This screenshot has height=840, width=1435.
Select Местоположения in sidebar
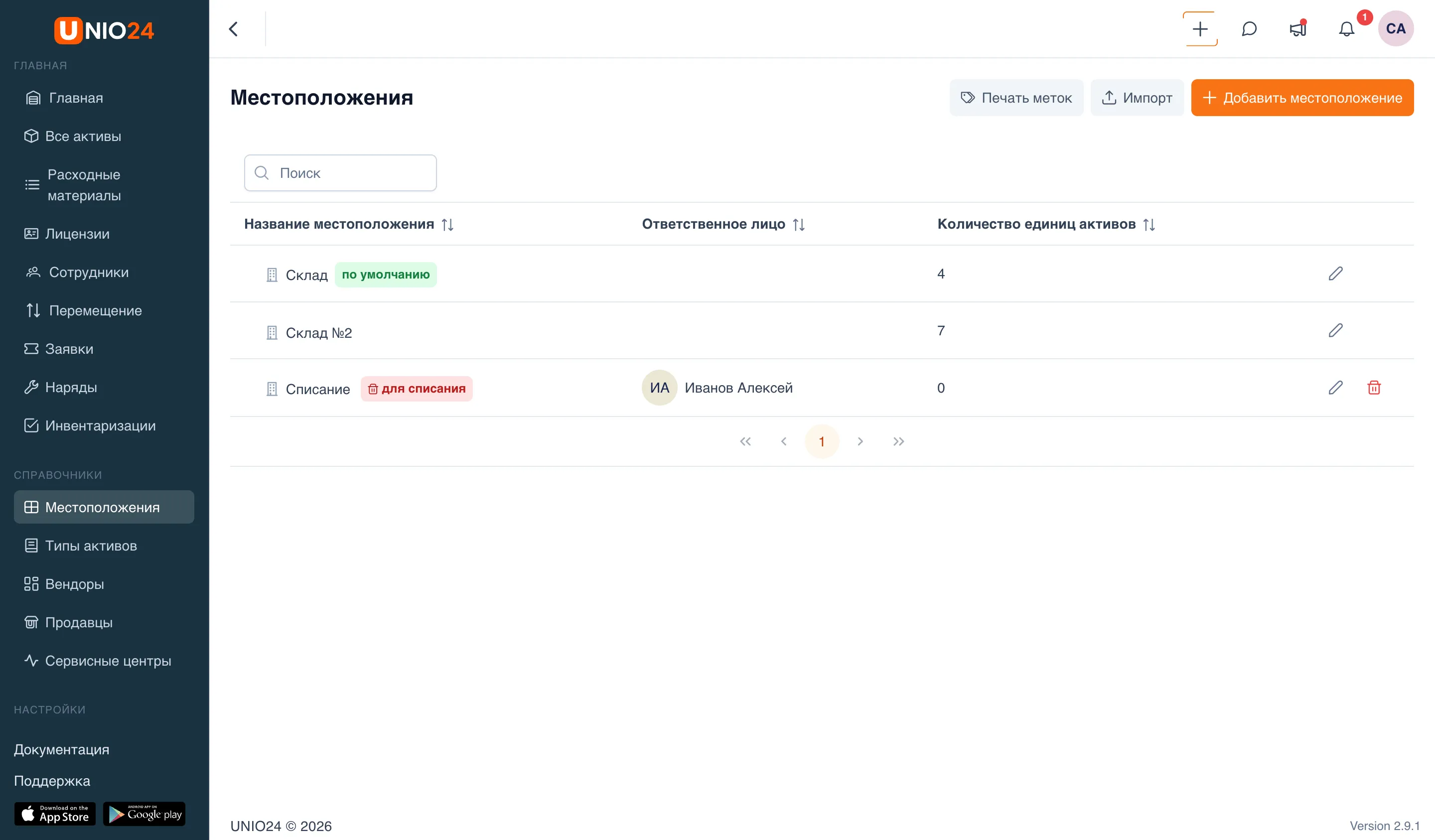tap(104, 507)
